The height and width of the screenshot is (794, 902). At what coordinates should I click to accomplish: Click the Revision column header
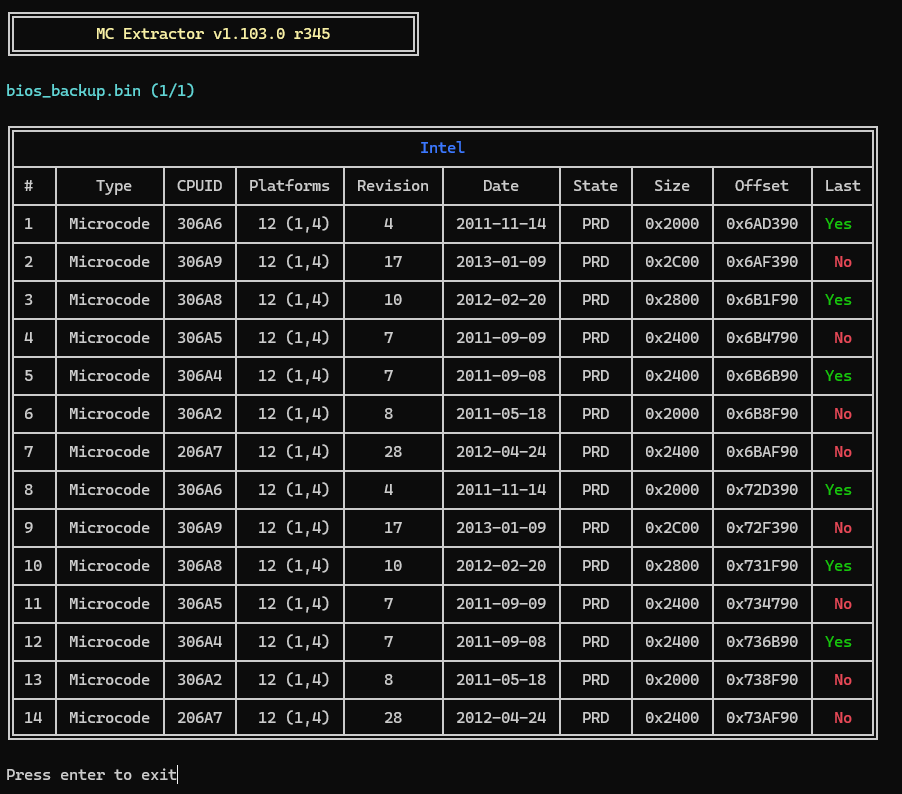tap(392, 186)
